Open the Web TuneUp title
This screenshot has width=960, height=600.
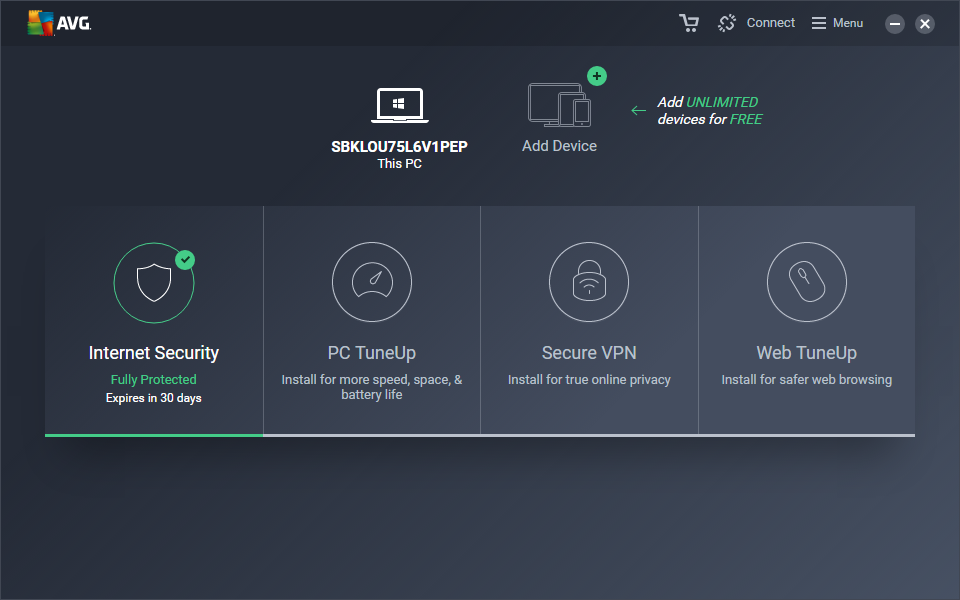click(x=806, y=353)
